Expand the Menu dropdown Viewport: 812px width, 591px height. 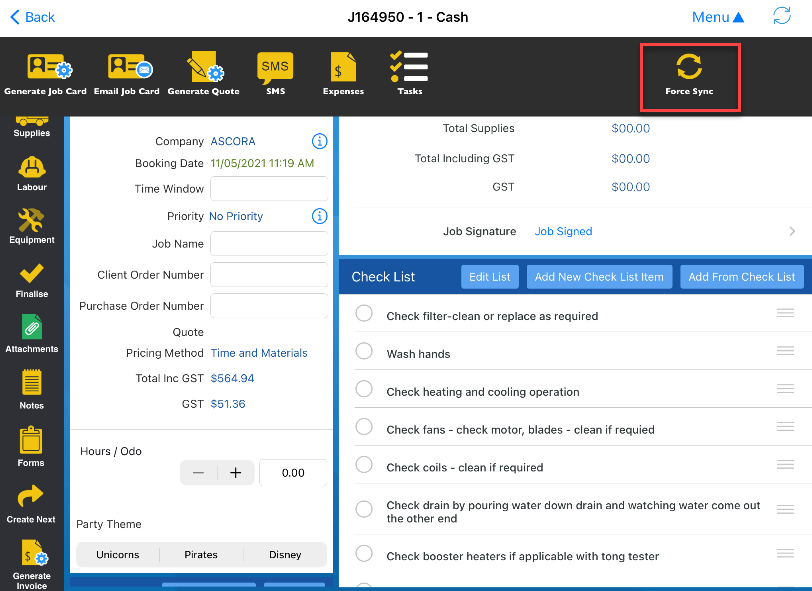point(718,17)
